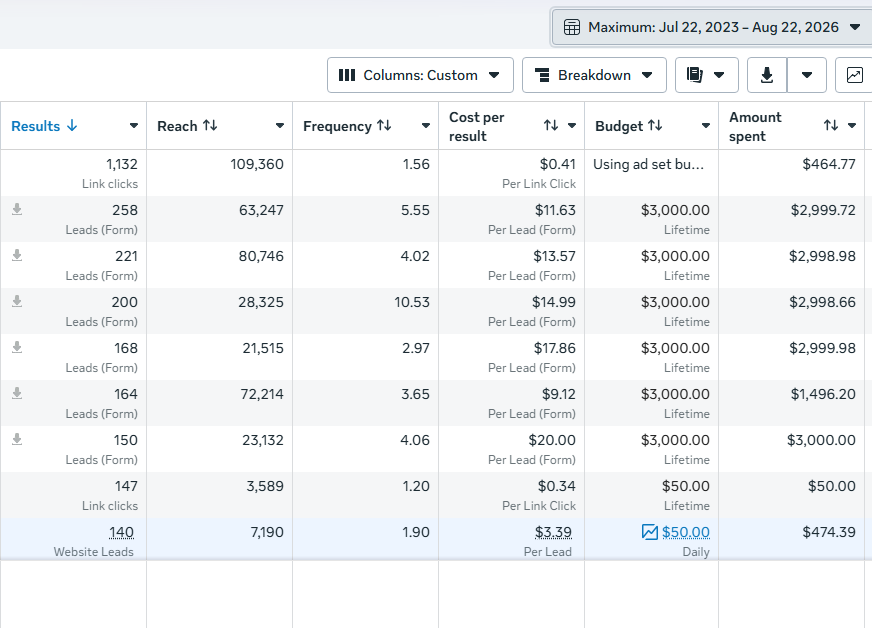Click the 'Using ad set bu...' budget cell
Image resolution: width=872 pixels, height=628 pixels.
pyautogui.click(x=651, y=173)
